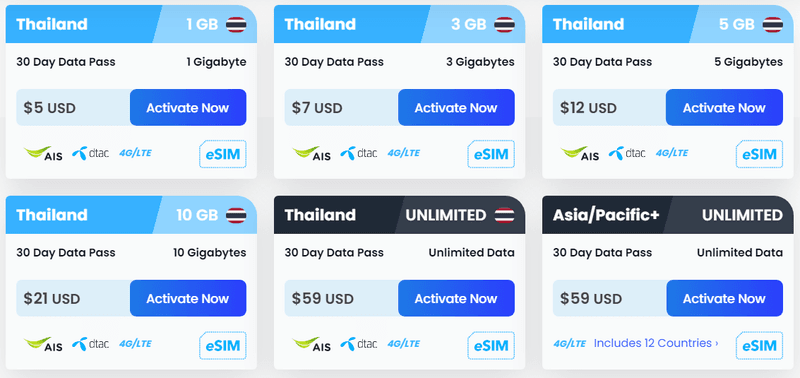
Task: Click the AIS logo on the 10 GB plan
Action: [43, 344]
